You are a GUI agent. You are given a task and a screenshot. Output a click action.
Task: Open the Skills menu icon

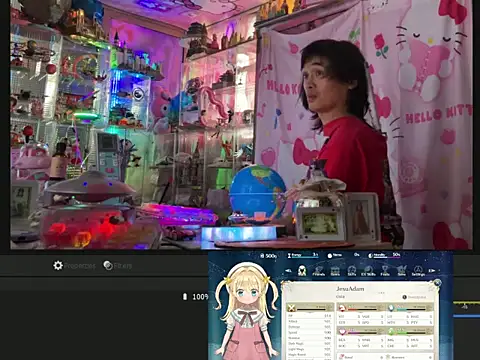(x=352, y=271)
